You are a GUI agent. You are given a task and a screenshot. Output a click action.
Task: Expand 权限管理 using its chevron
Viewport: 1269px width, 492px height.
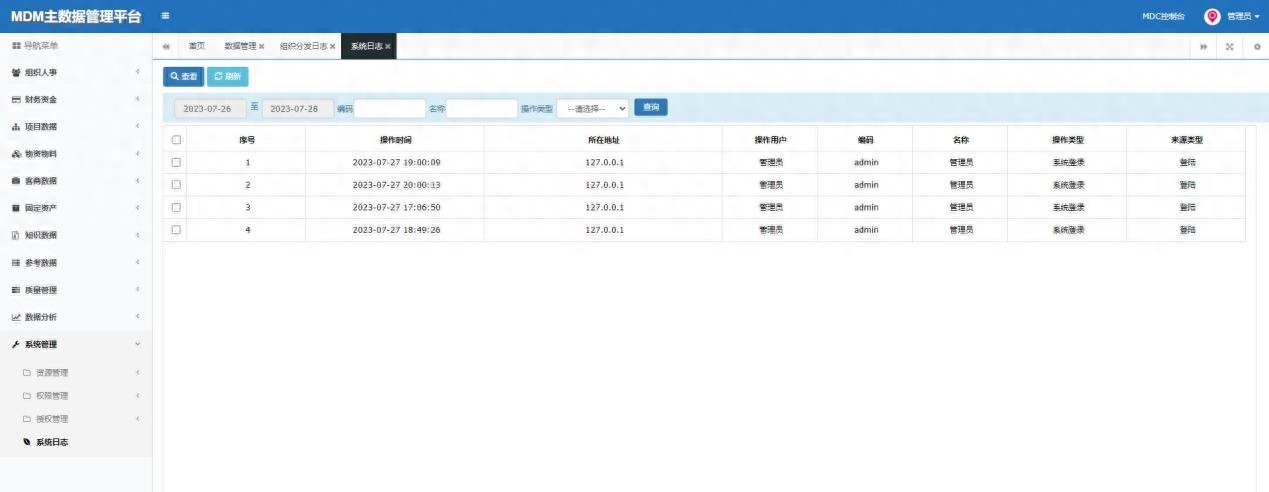coord(137,396)
